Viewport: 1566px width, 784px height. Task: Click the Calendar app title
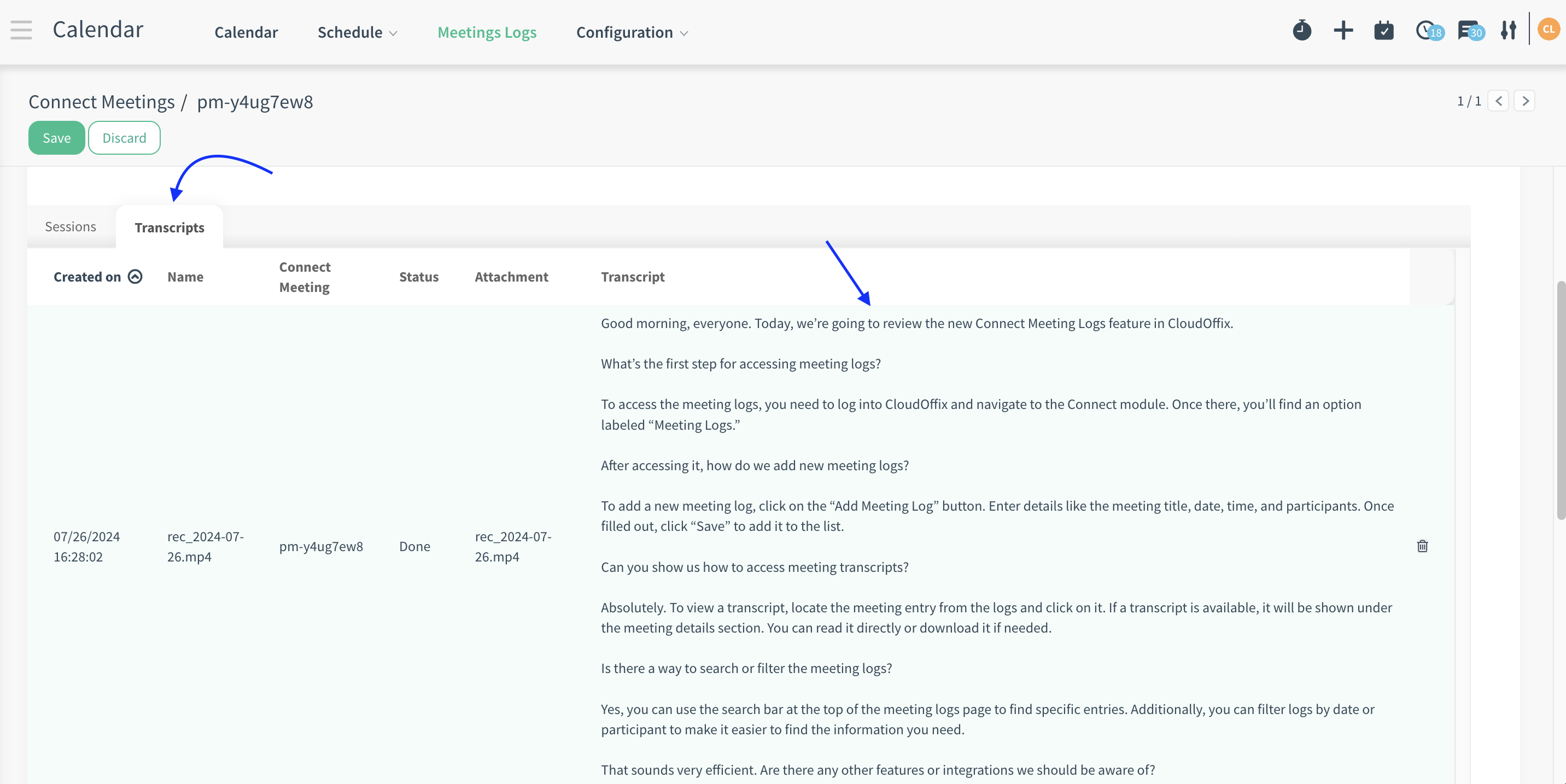tap(98, 29)
